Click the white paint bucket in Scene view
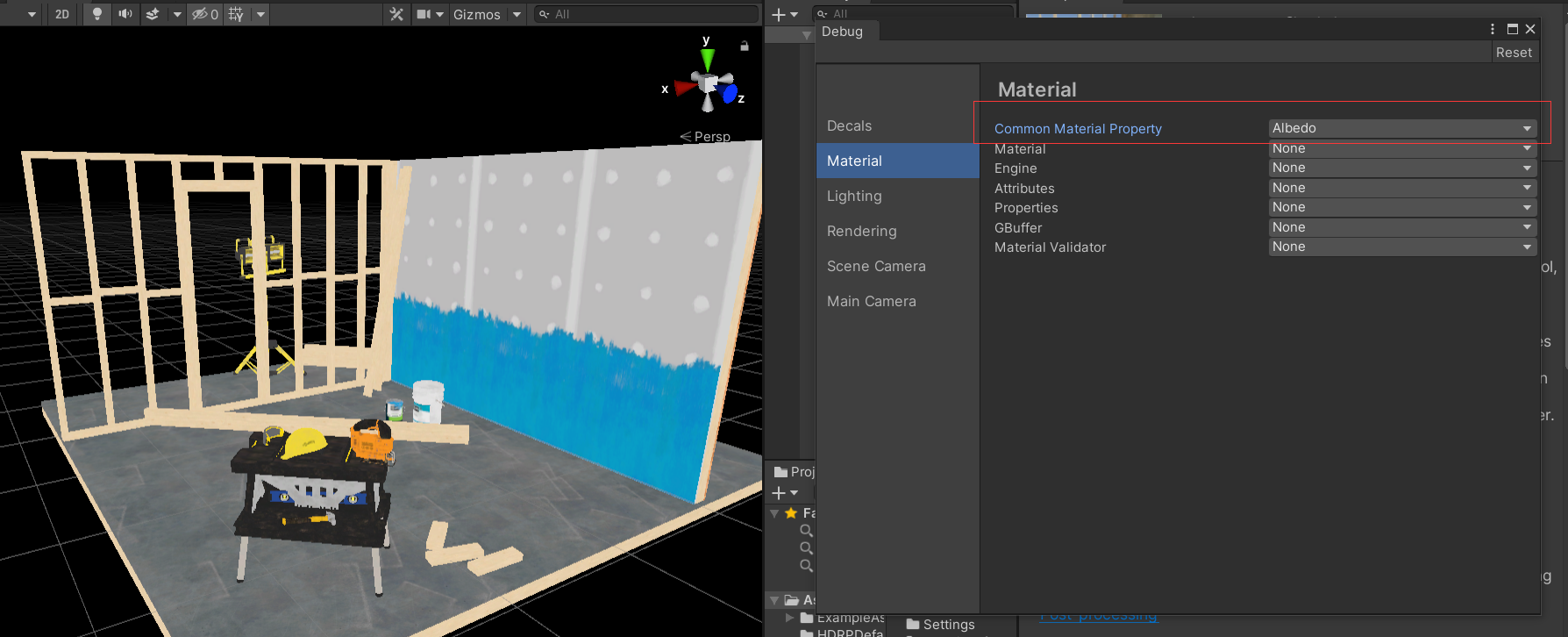 (x=428, y=402)
